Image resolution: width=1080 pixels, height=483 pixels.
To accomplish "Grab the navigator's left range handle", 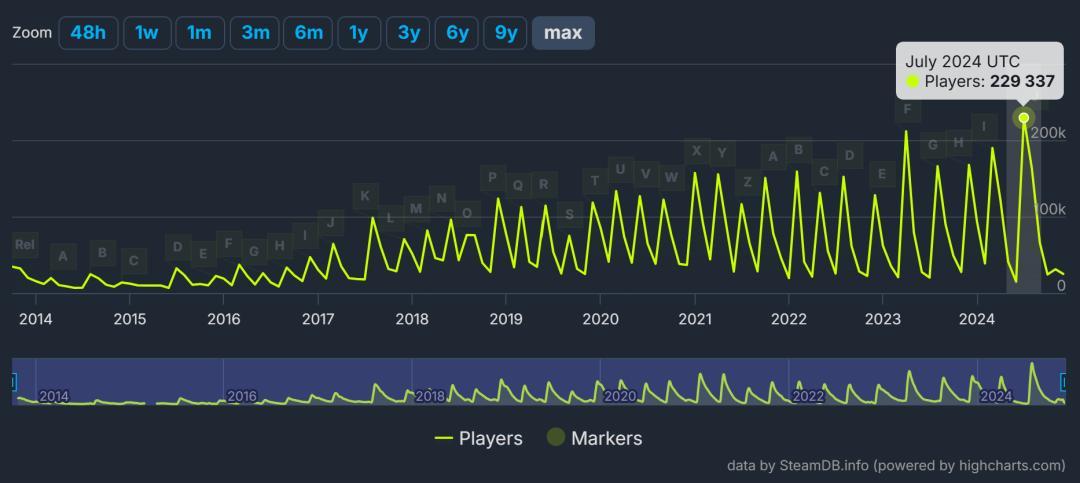I will pyautogui.click(x=14, y=382).
